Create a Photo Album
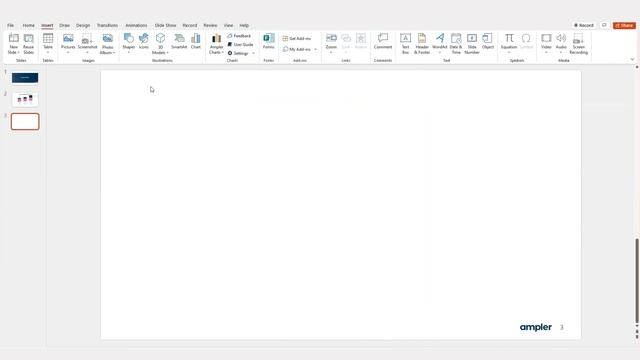The width and height of the screenshot is (640, 360). (x=107, y=44)
